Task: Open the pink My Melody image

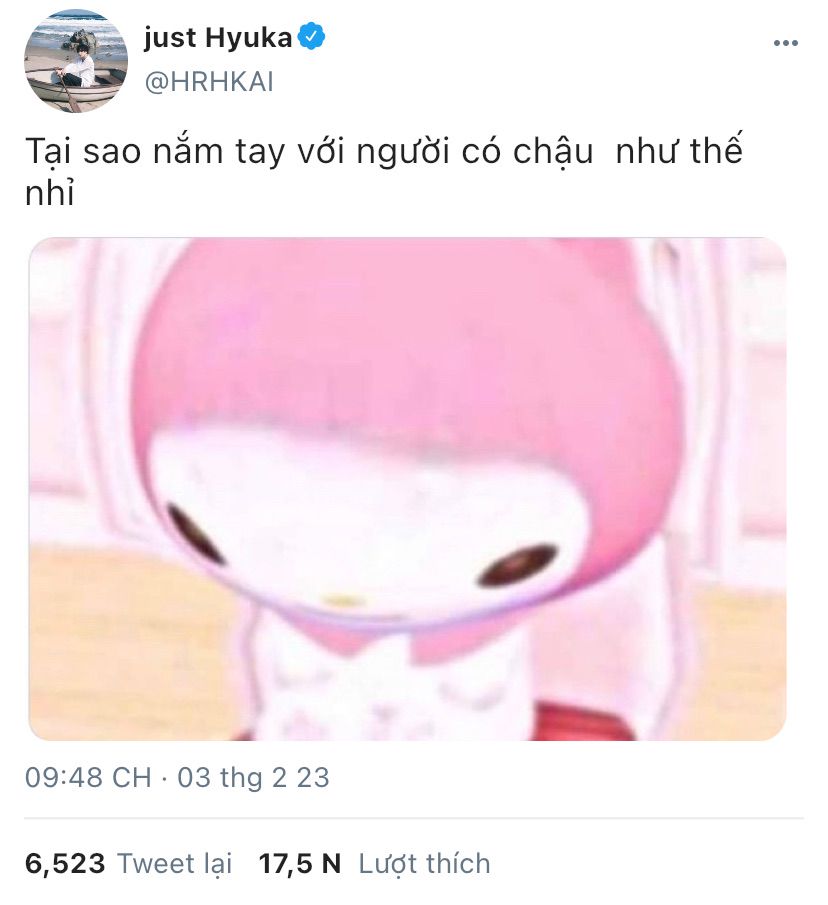Action: click(407, 489)
